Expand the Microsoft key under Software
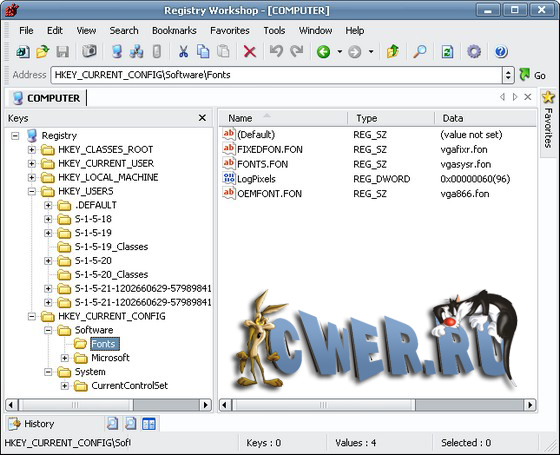560x455 pixels. pyautogui.click(x=65, y=358)
